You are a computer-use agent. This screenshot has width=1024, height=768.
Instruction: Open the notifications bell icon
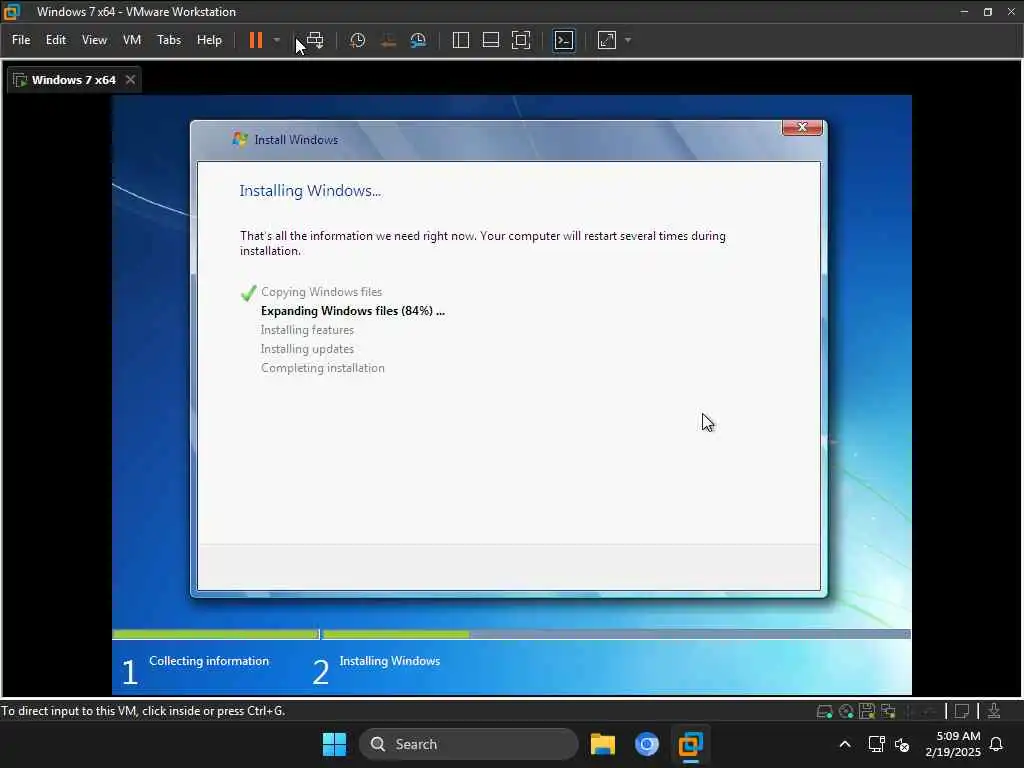tap(996, 744)
